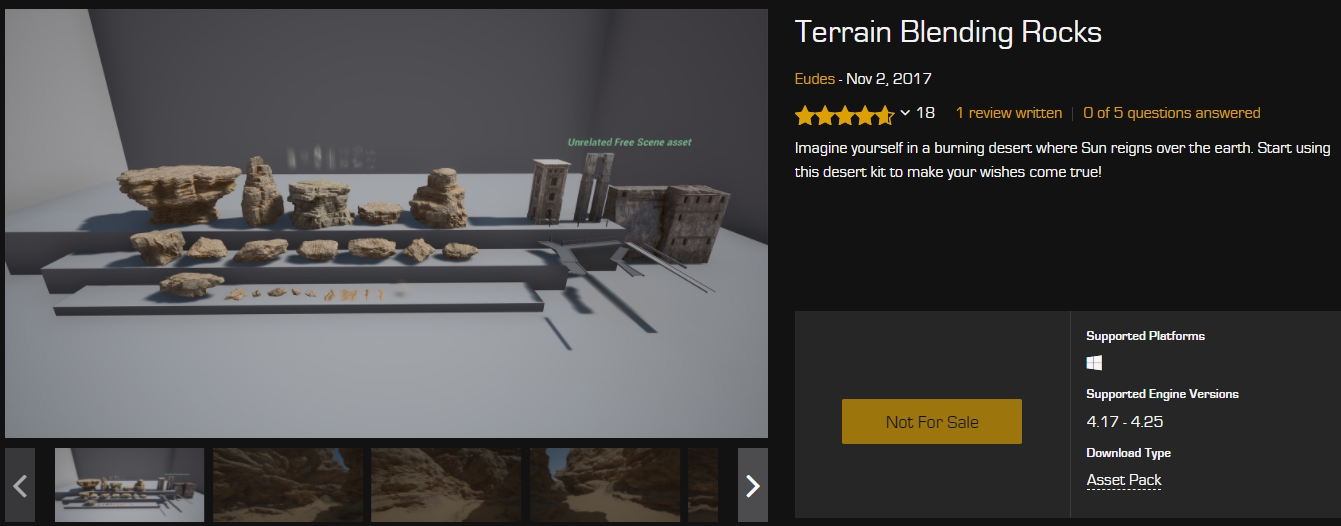Open 0 of 5 questions answered link

click(1172, 113)
